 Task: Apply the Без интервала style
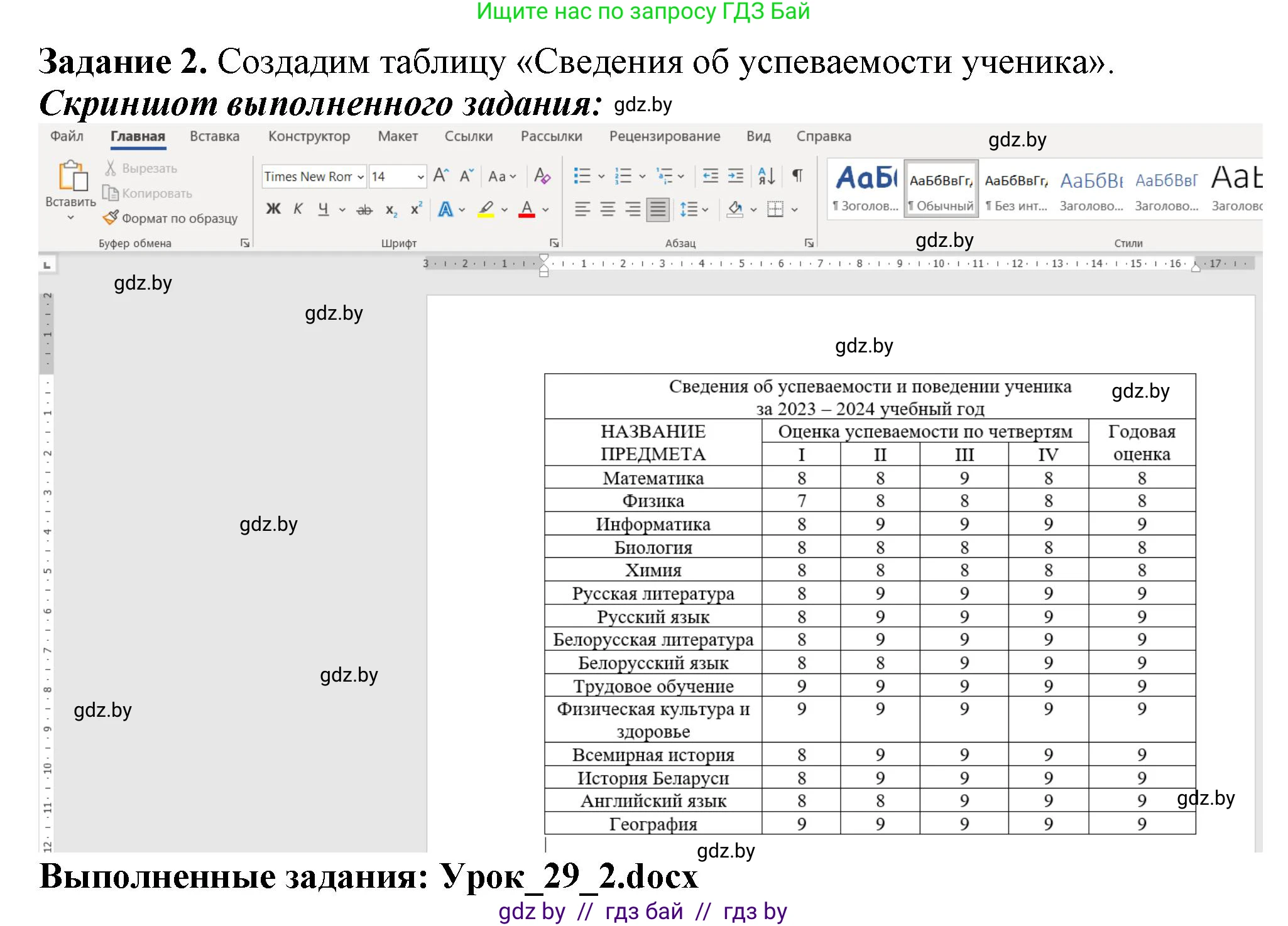tap(1016, 188)
